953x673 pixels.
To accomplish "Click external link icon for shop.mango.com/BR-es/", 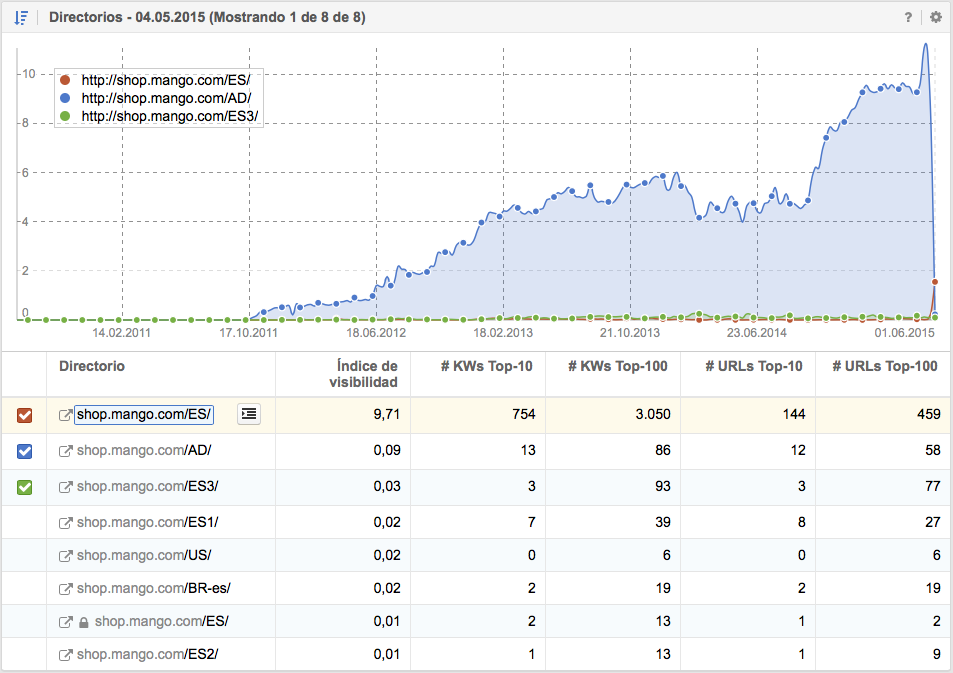I will pos(66,589).
